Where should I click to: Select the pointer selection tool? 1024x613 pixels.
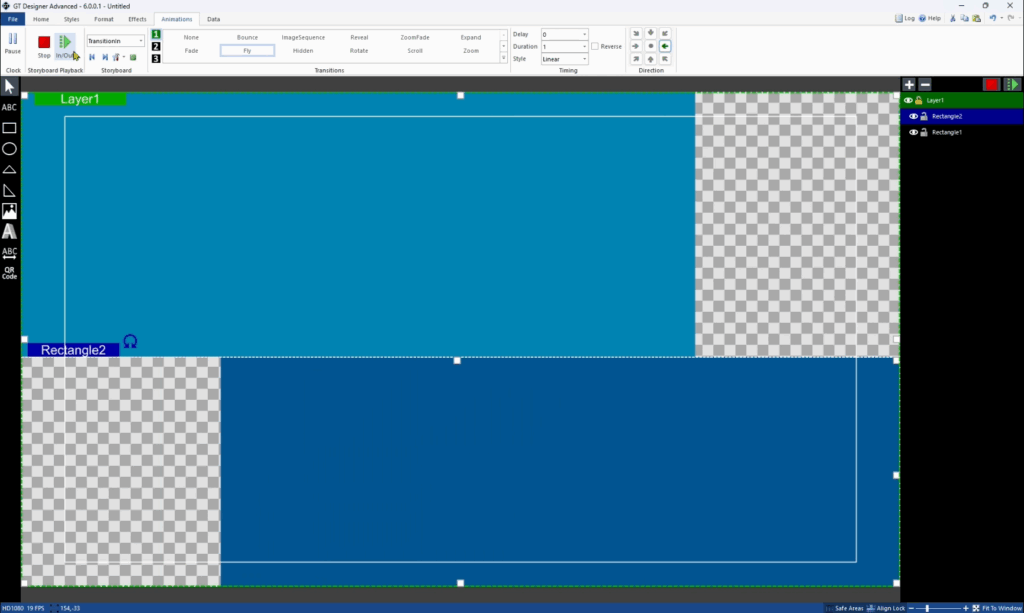click(9, 86)
